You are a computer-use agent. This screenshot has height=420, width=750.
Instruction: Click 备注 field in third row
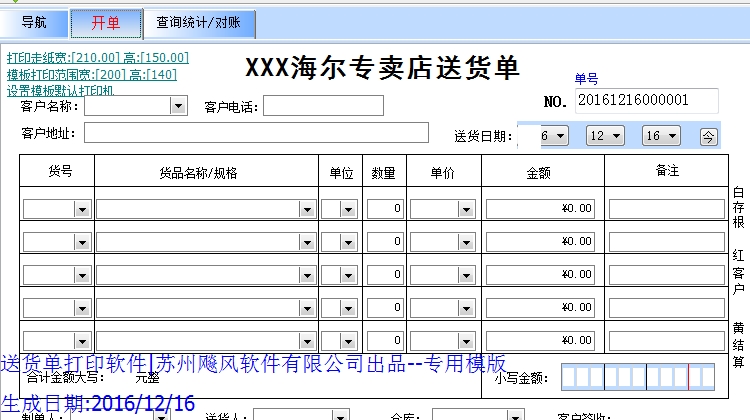(667, 275)
